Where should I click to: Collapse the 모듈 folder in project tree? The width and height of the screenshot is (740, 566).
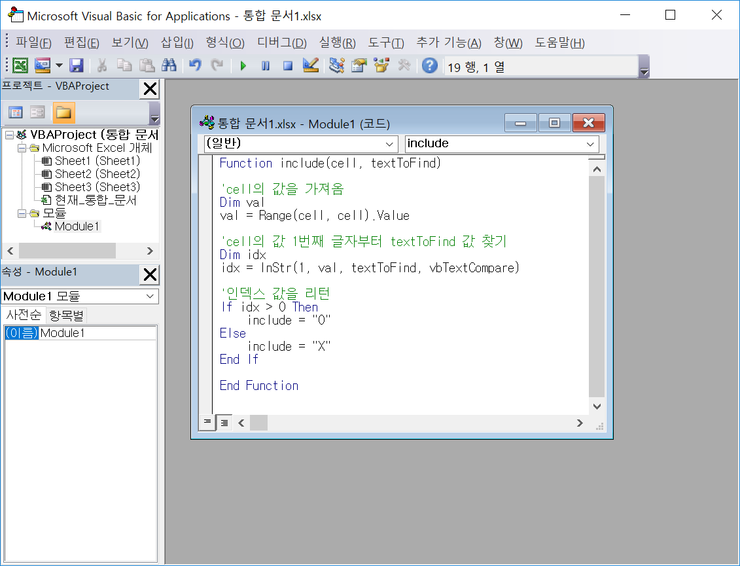[23, 213]
